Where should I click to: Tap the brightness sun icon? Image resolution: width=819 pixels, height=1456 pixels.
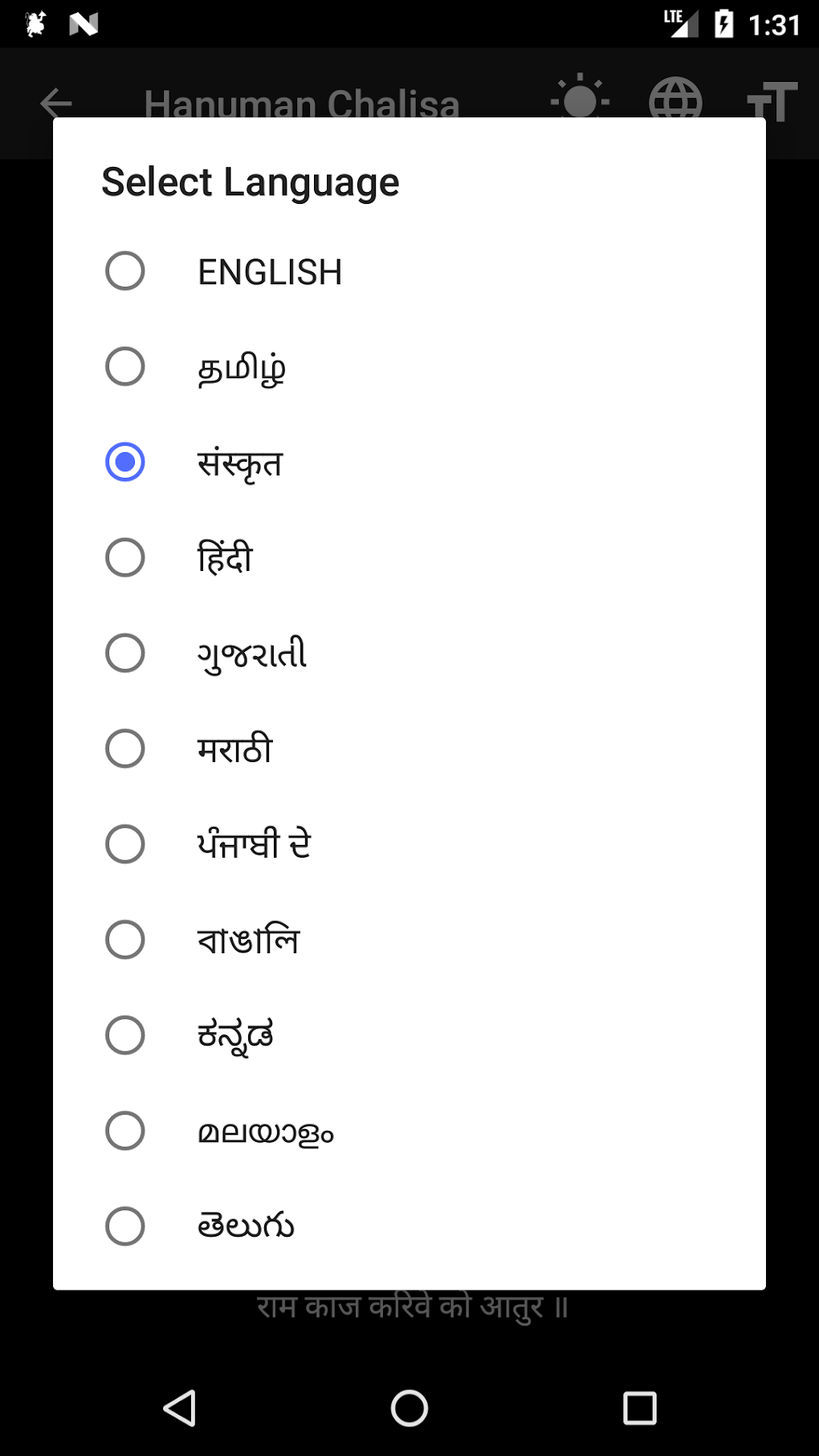point(580,100)
